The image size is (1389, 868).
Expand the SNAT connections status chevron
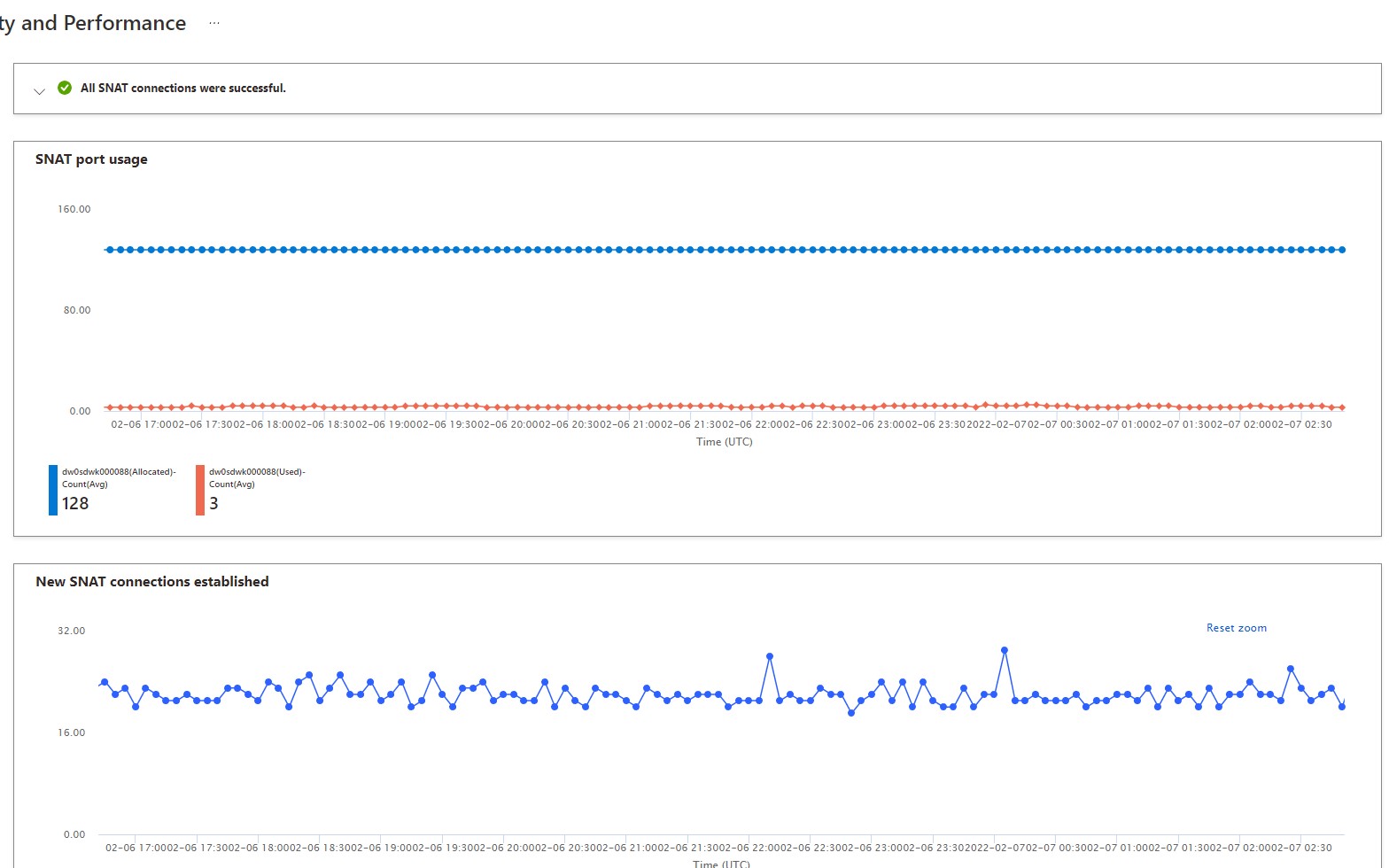pos(39,91)
